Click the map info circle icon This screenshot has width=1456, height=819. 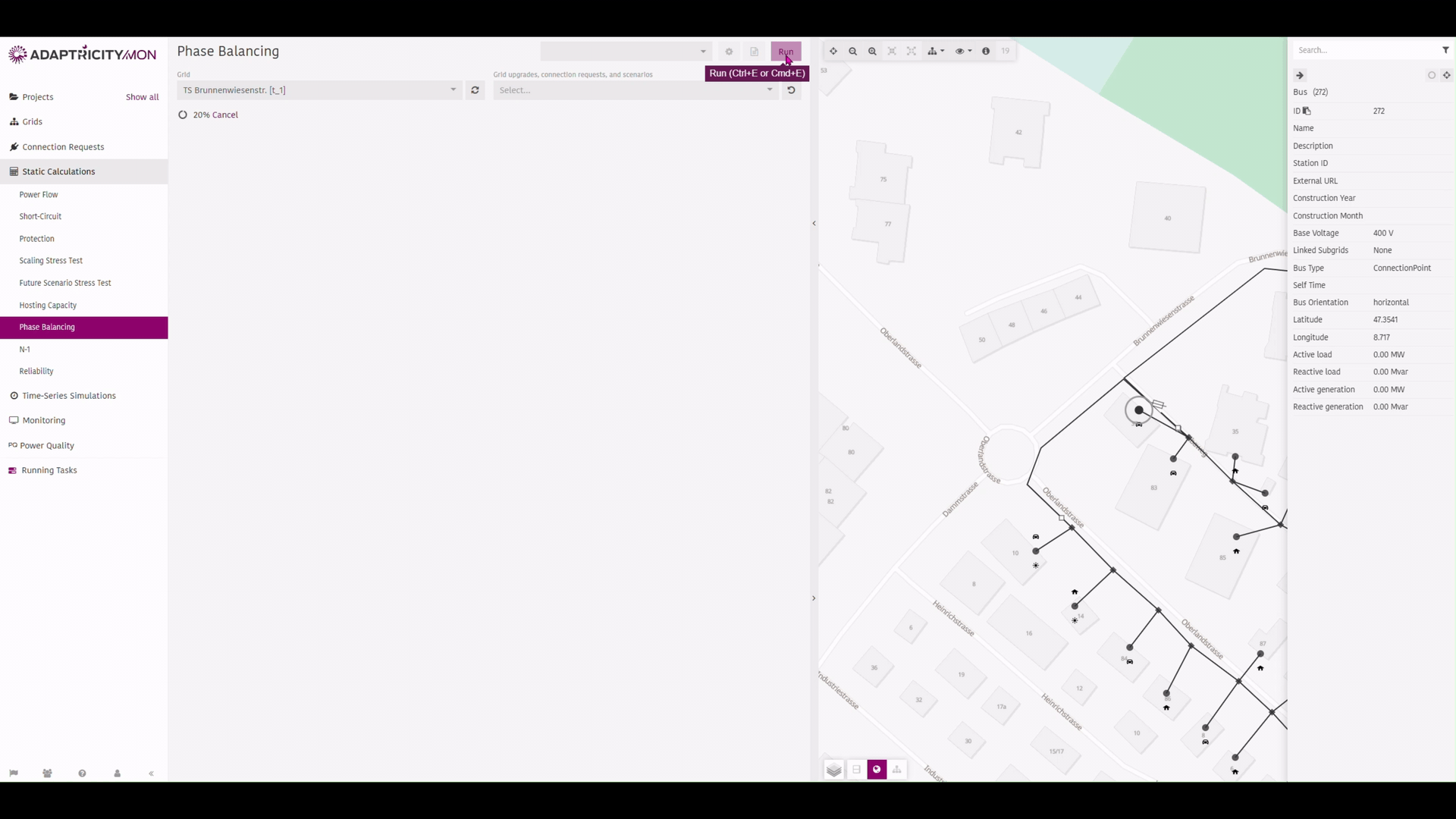(986, 52)
